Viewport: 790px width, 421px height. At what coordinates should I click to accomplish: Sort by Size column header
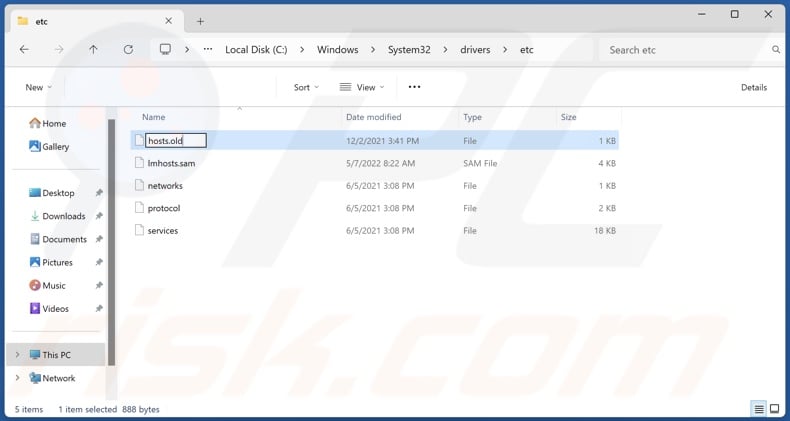568,117
